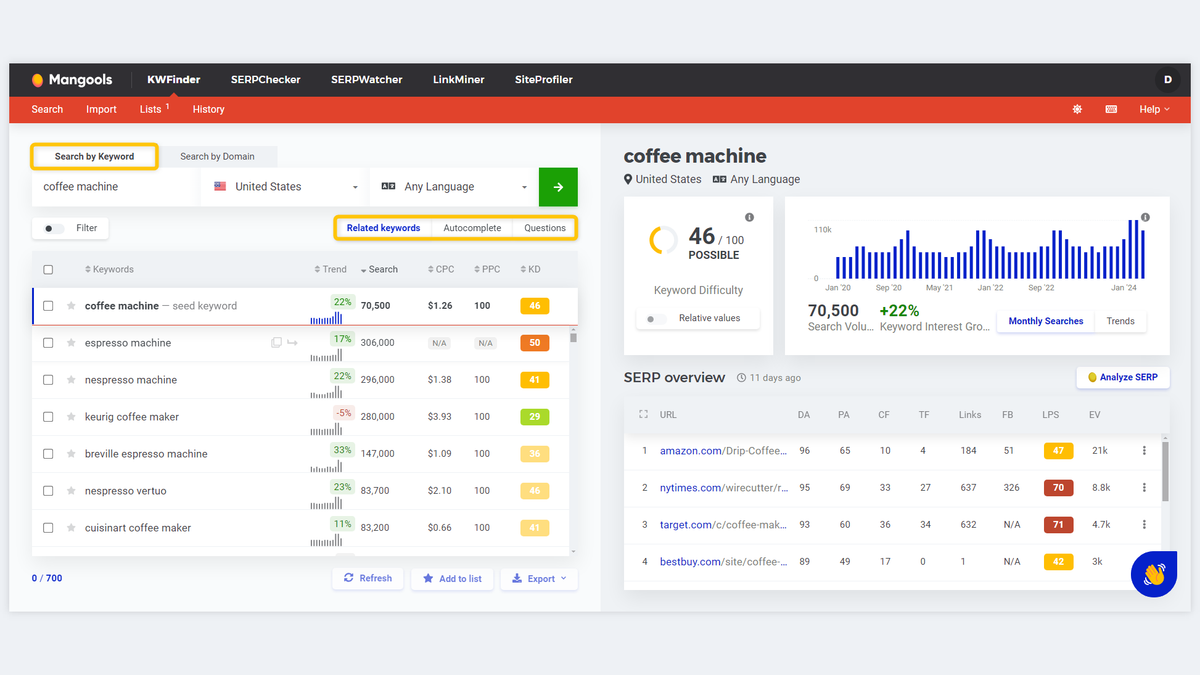
Task: Open LinkMiner tool
Action: 459,80
